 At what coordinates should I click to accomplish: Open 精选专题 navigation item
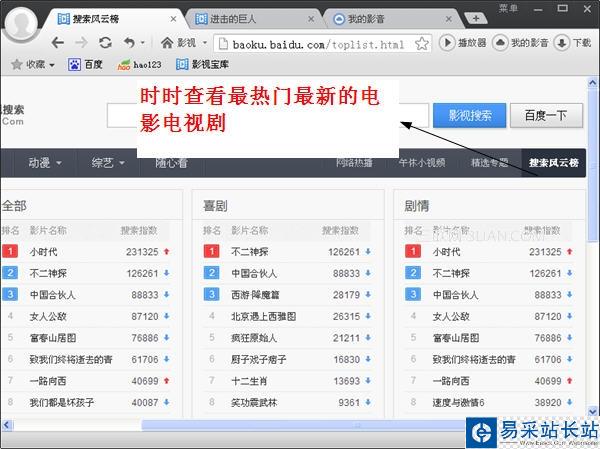click(489, 163)
